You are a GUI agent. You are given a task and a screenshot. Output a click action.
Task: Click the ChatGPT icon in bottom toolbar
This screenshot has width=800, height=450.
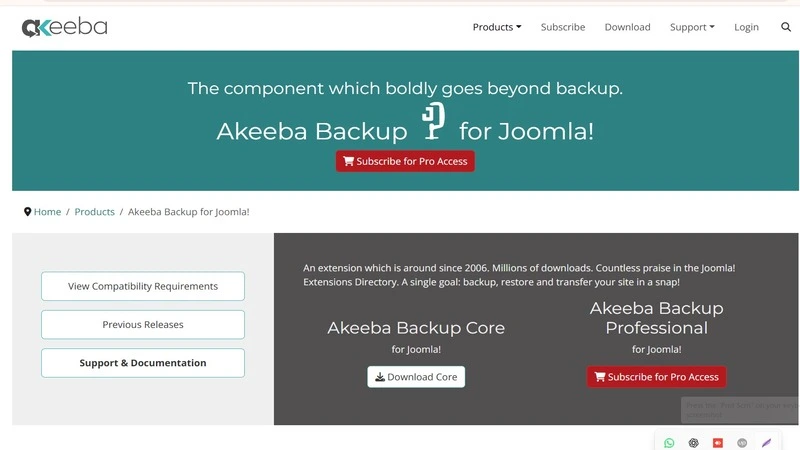click(693, 443)
